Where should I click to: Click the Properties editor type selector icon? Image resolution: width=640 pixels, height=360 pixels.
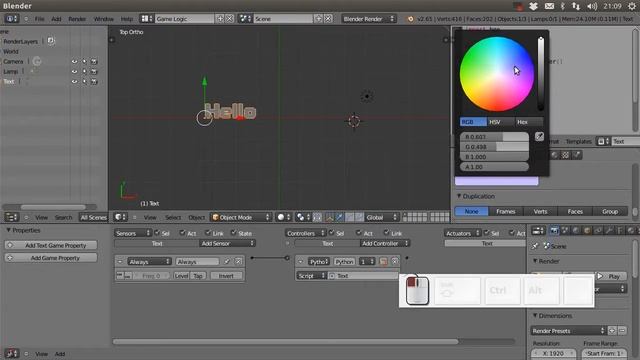(538, 231)
